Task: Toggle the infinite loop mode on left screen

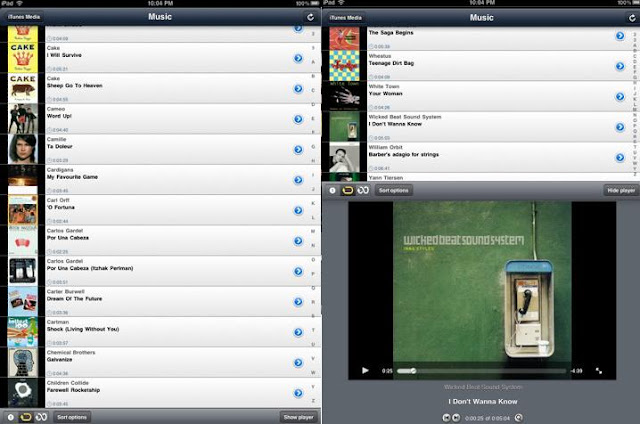Action: pos(41,417)
